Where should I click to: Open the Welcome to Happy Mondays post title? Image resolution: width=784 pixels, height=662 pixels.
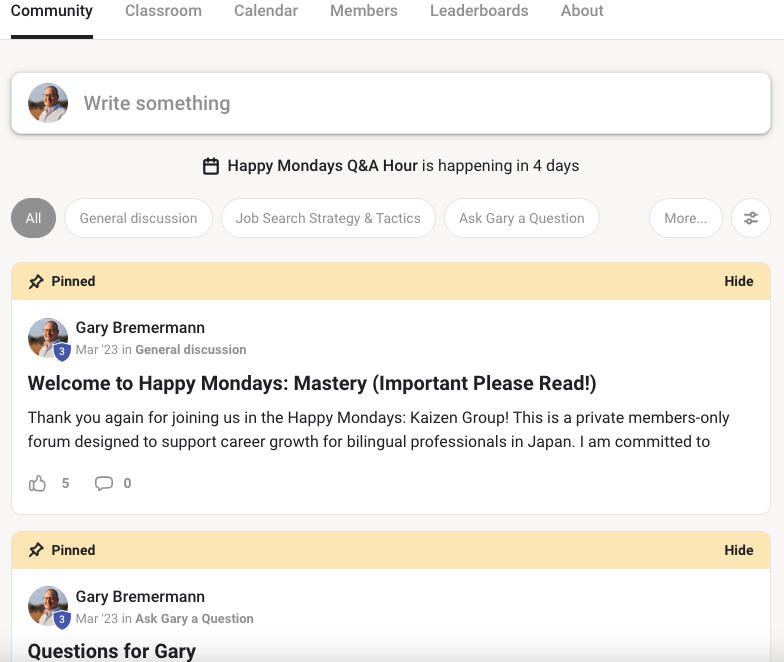pos(312,383)
